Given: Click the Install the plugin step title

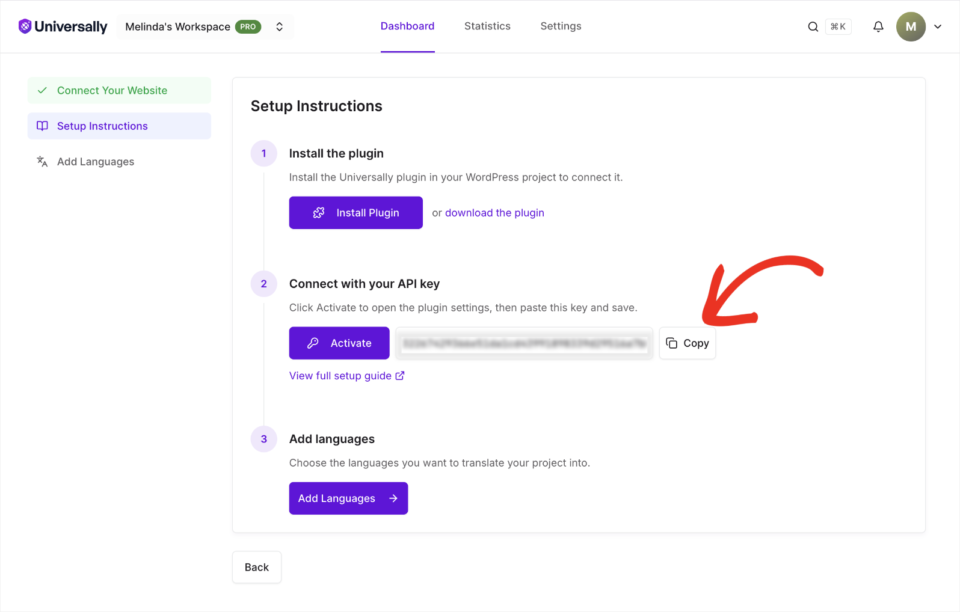Looking at the screenshot, I should (336, 153).
